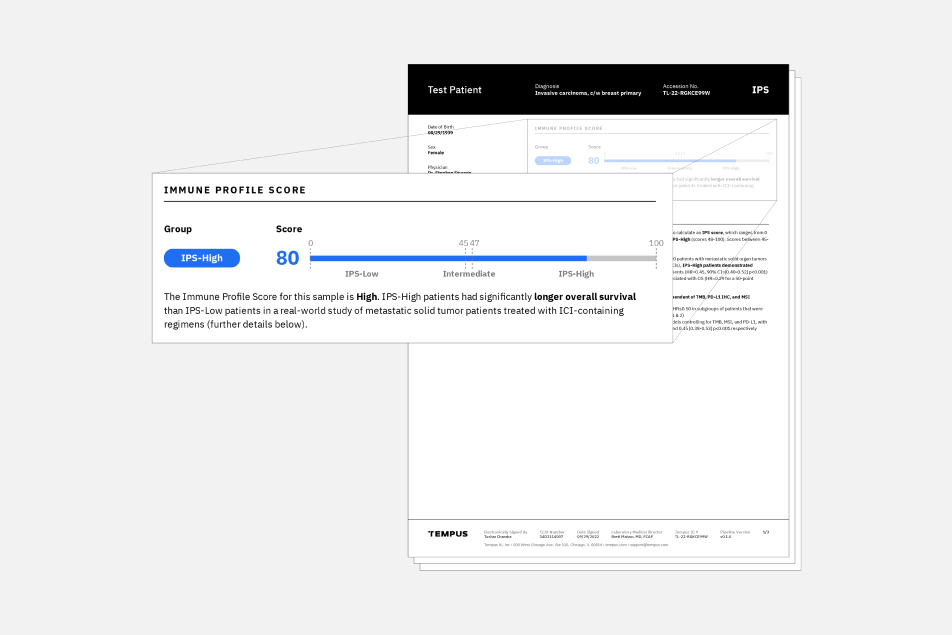This screenshot has height=635, width=952.
Task: Click the Invasive carcinoma diagnosis text
Action: tap(588, 93)
